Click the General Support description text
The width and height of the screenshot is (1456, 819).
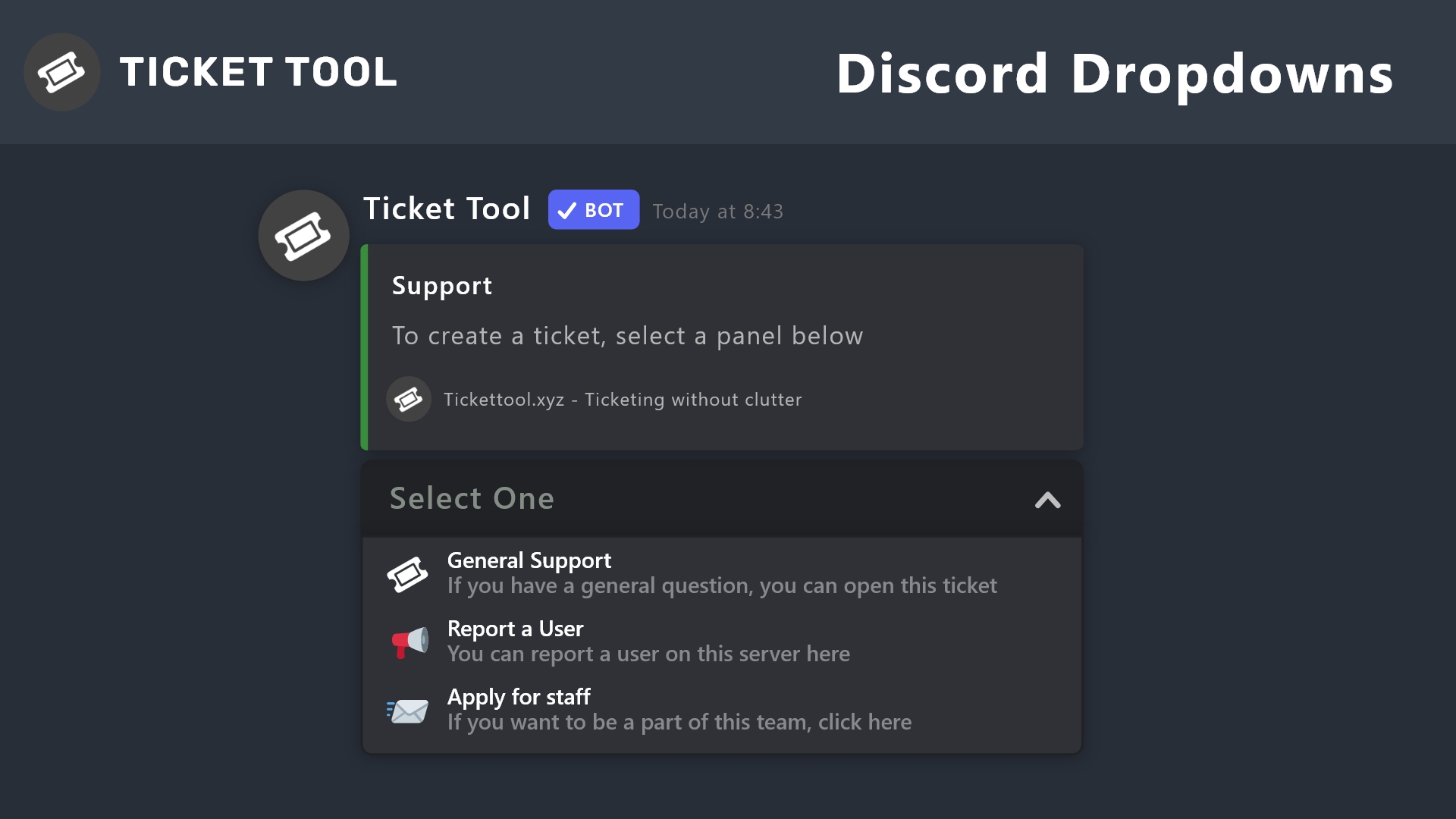(722, 586)
